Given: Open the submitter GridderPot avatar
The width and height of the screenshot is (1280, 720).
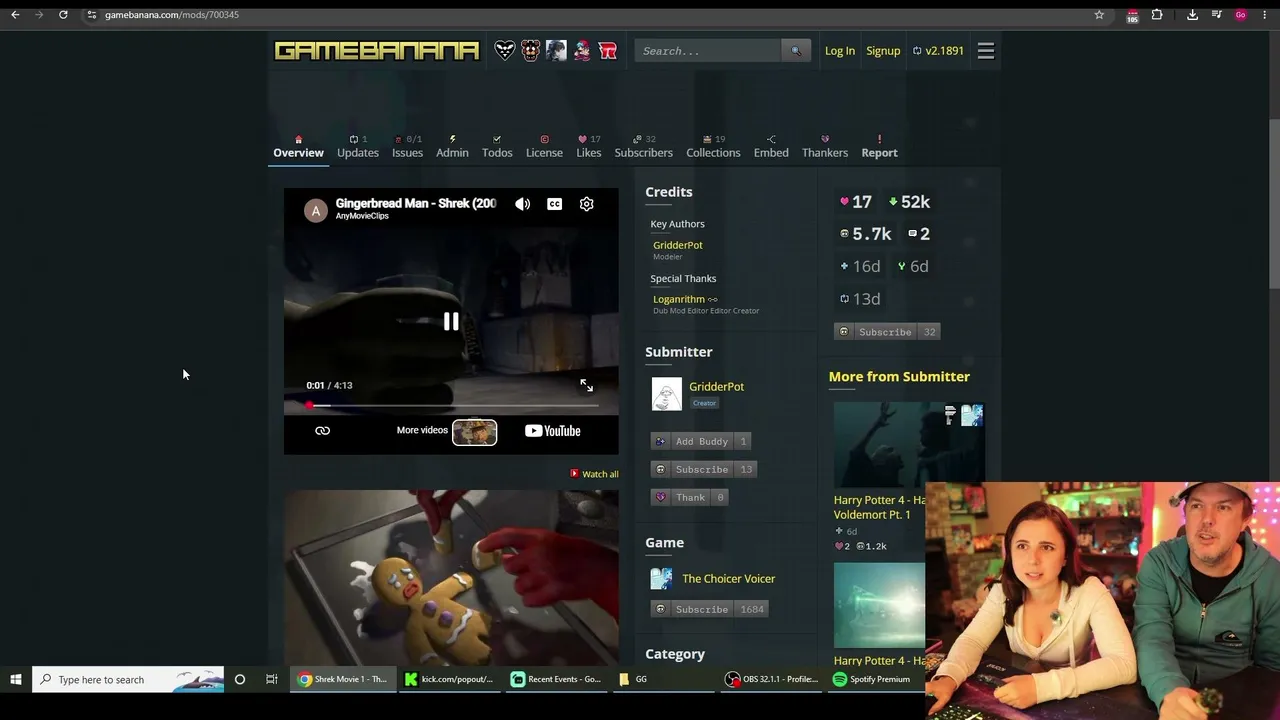Looking at the screenshot, I should 667,394.
